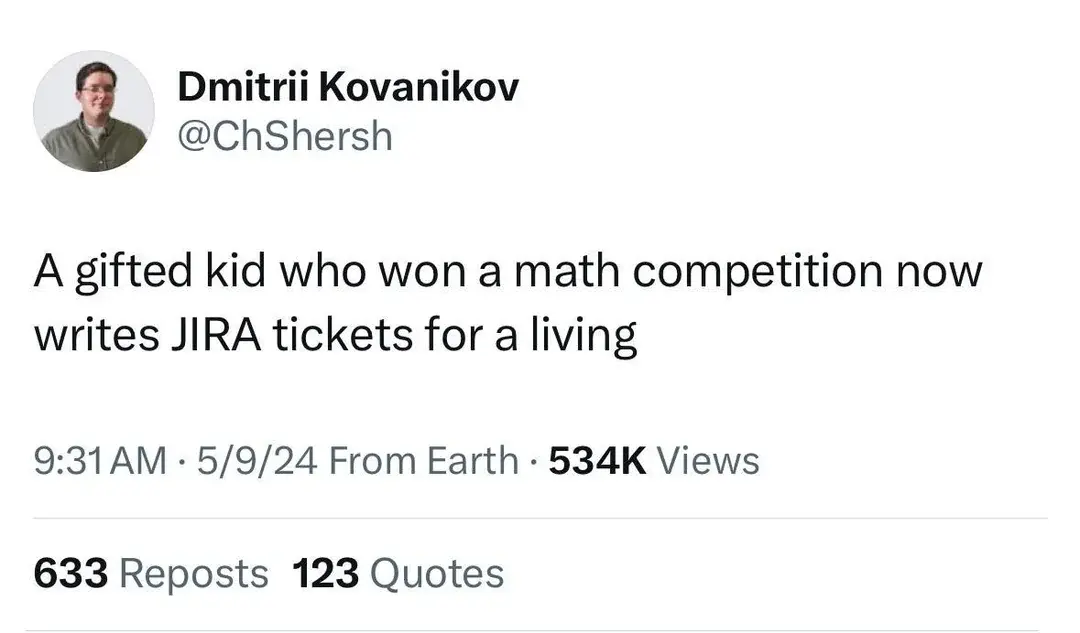
Task: Click the first line of tweet text
Action: tap(508, 271)
